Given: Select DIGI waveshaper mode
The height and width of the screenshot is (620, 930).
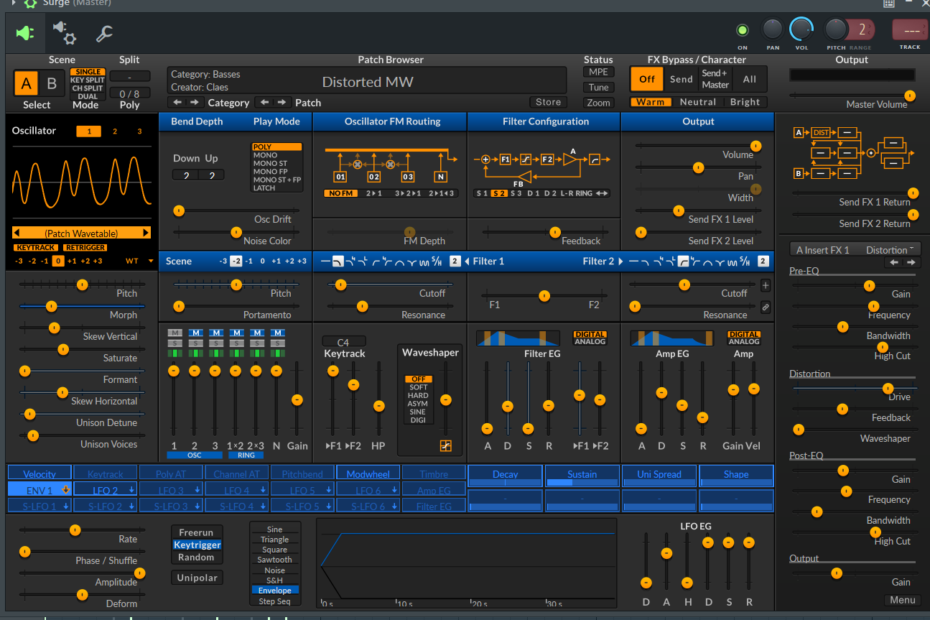Looking at the screenshot, I should point(418,420).
